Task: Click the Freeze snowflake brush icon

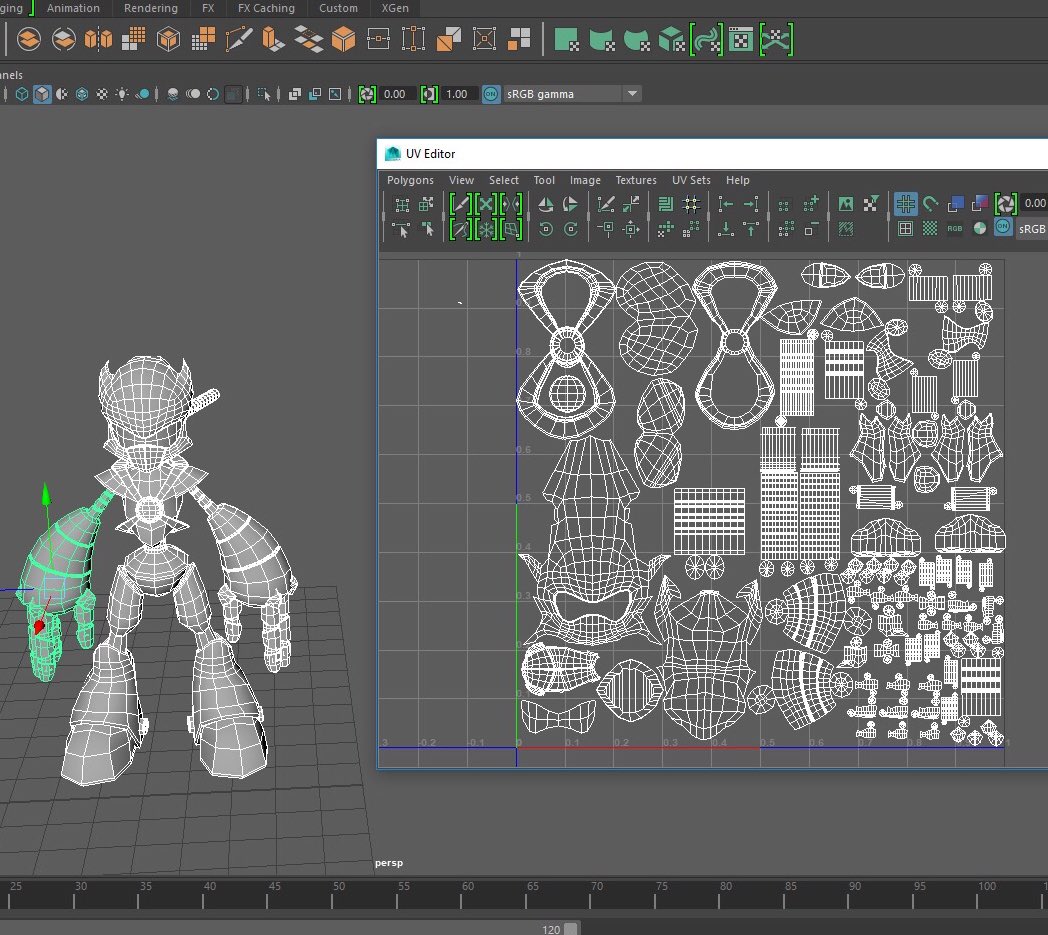Action: click(486, 229)
